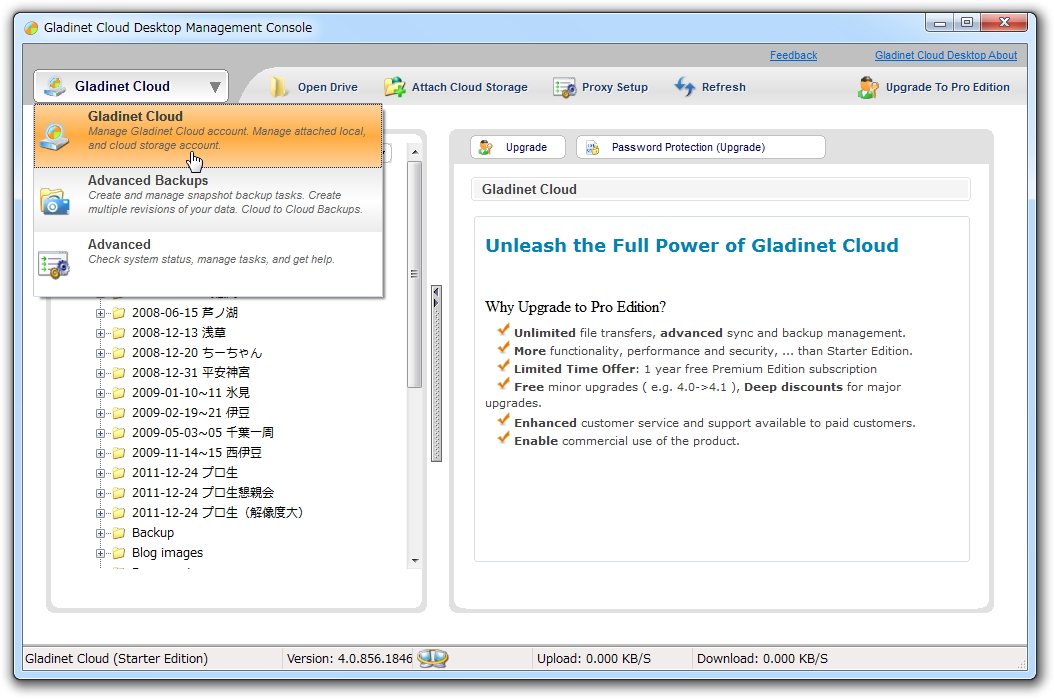The width and height of the screenshot is (1054, 699).
Task: Click the Refresh label
Action: [x=723, y=87]
